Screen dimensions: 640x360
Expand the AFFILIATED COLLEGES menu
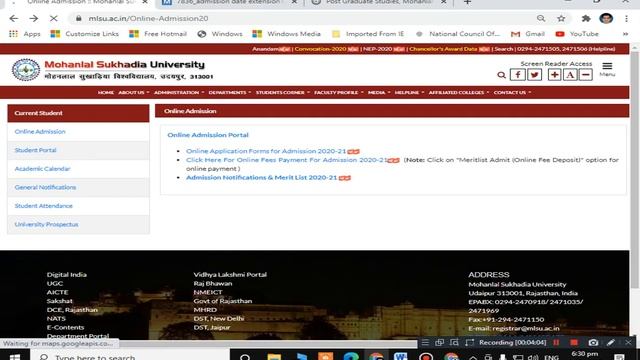[459, 93]
